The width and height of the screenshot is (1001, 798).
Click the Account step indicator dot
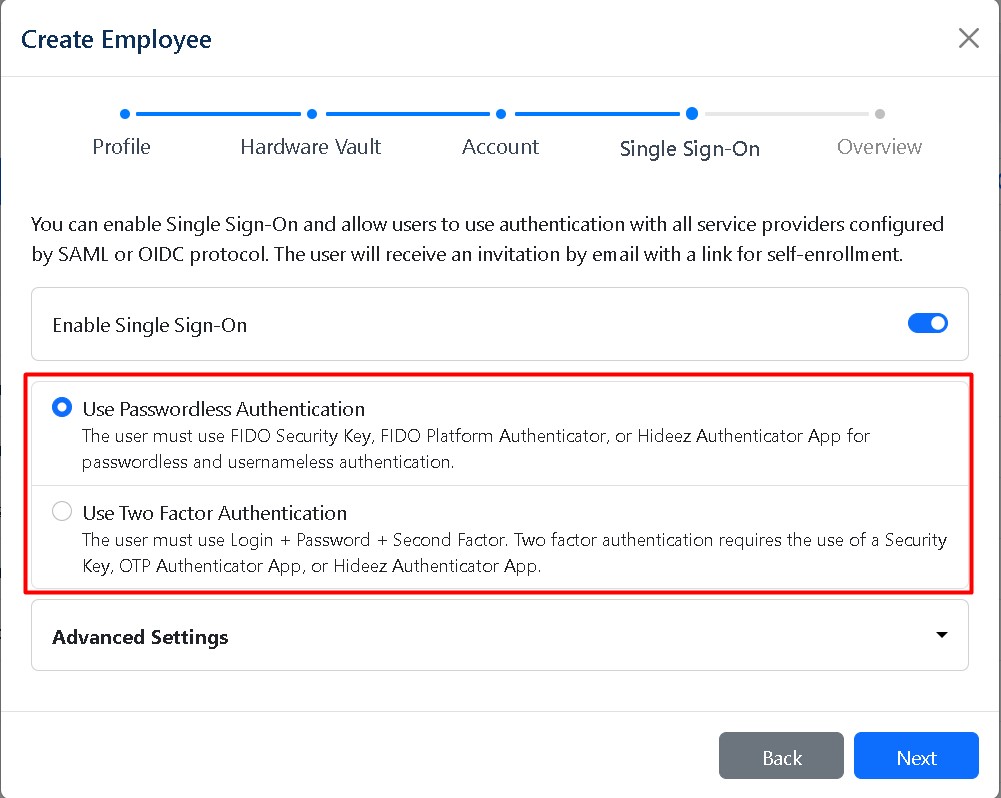click(500, 114)
